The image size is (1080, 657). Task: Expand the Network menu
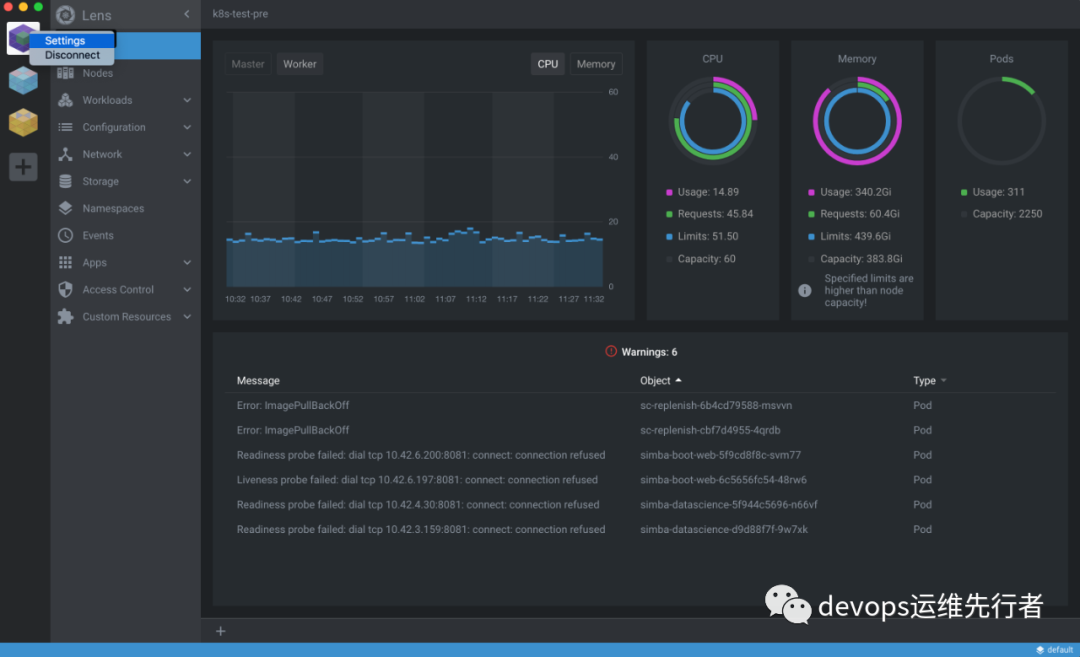click(x=187, y=154)
